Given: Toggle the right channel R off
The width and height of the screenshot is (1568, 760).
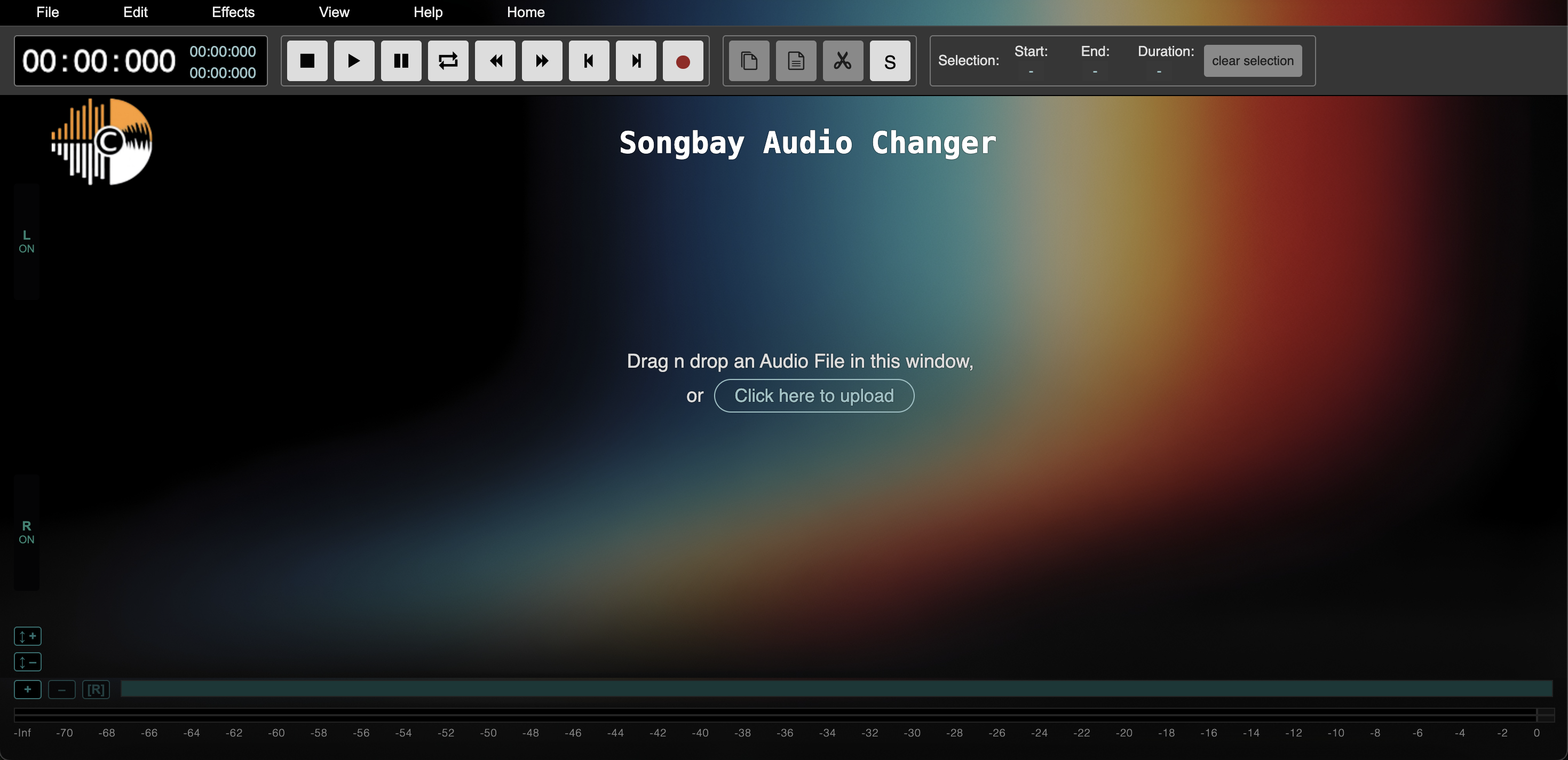Looking at the screenshot, I should pos(26,531).
